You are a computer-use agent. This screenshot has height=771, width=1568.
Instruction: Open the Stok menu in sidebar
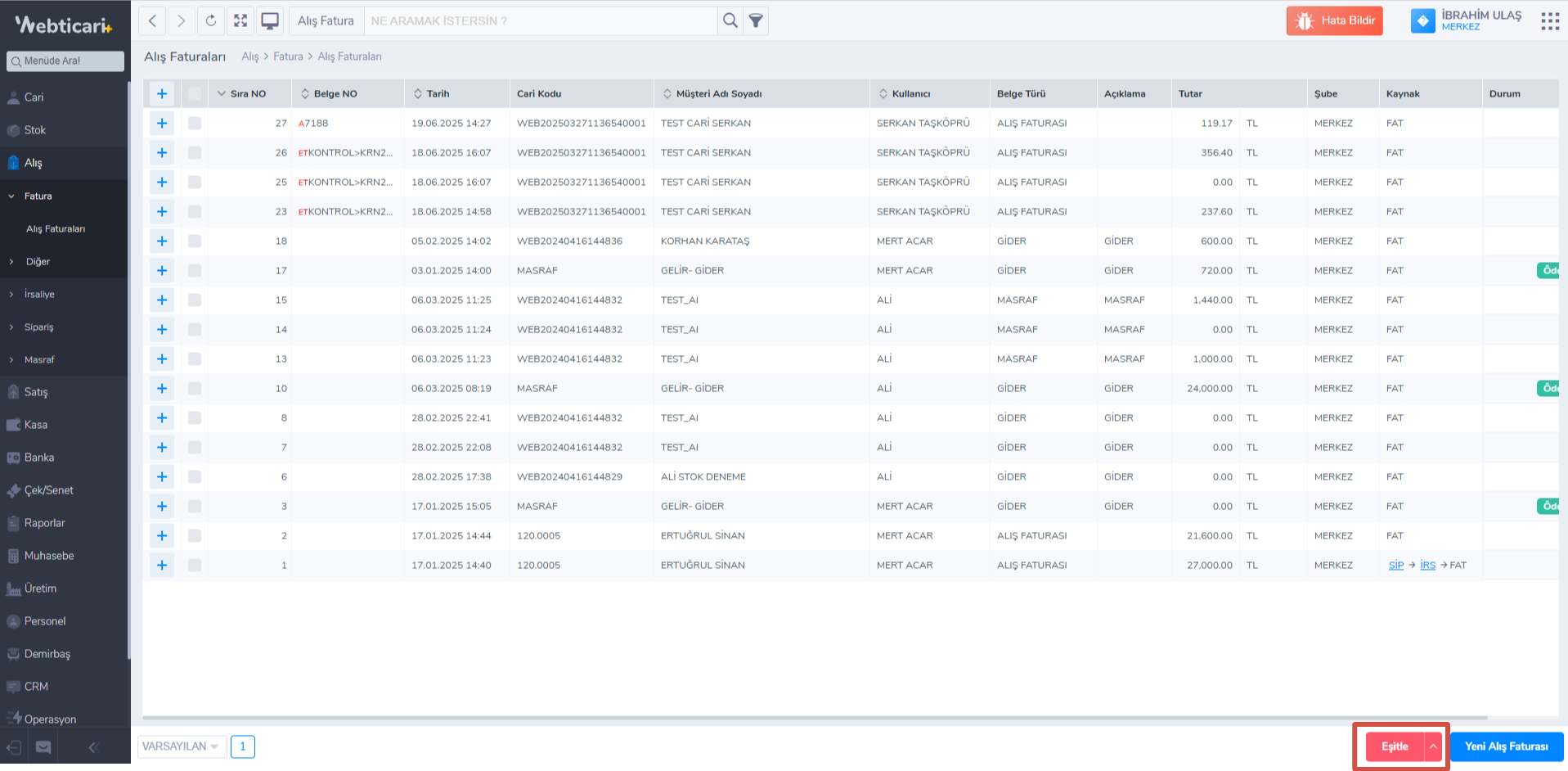[35, 130]
